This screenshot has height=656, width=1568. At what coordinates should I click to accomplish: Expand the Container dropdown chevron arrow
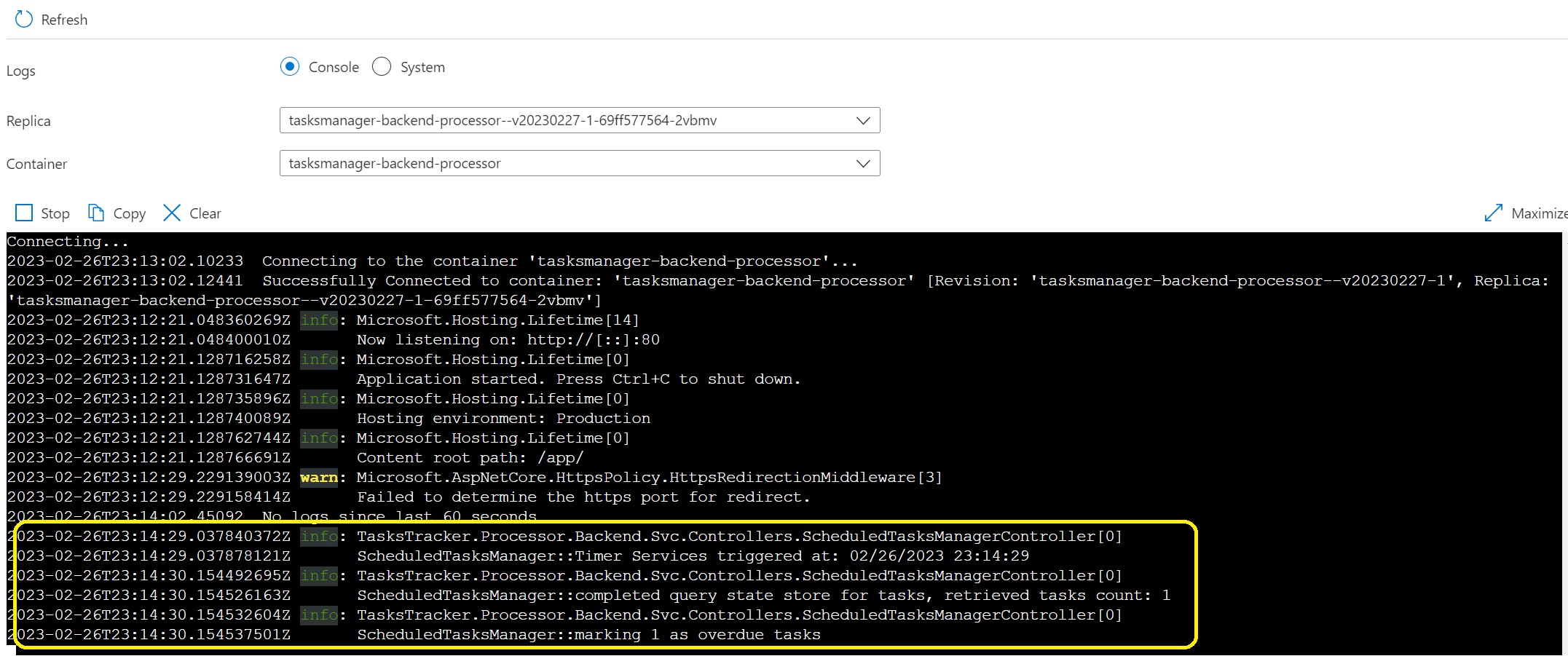(863, 164)
